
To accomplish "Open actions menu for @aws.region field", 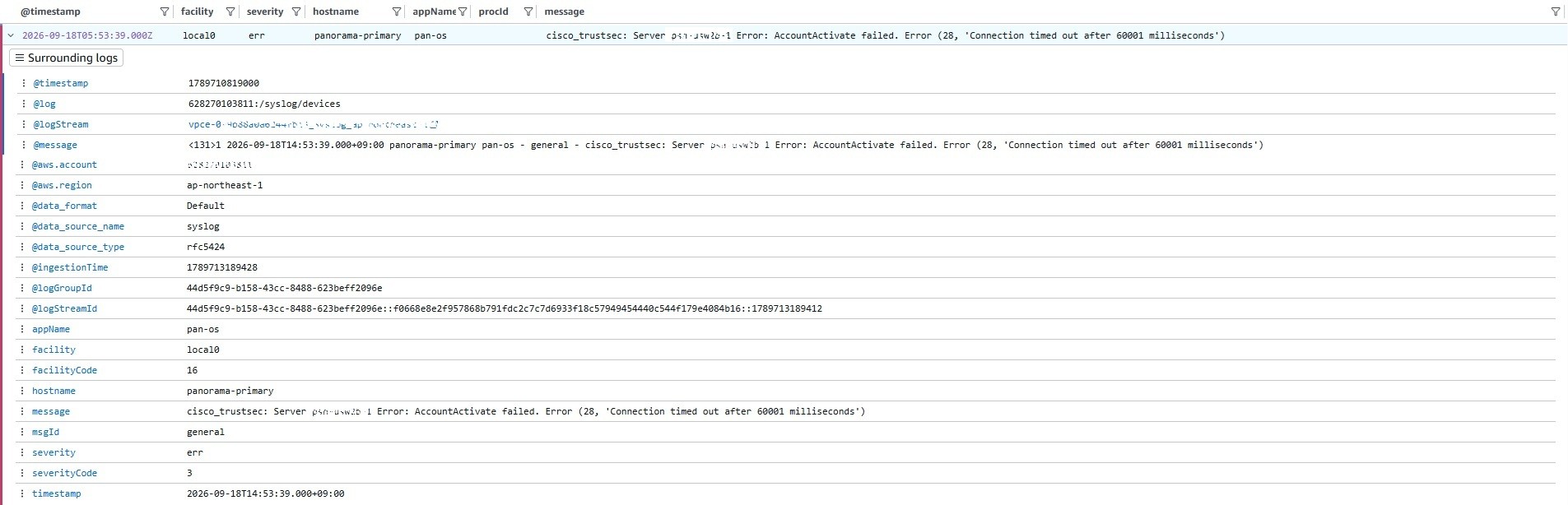I will [22, 185].
